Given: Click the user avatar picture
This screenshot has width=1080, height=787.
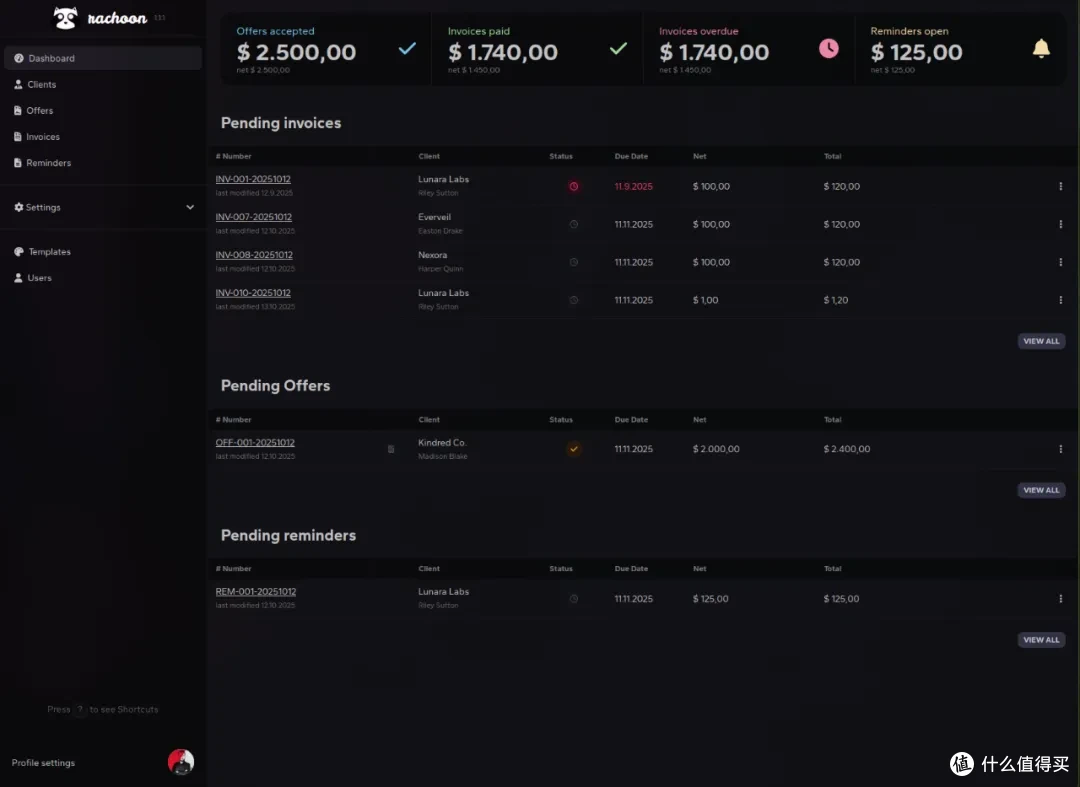Looking at the screenshot, I should point(180,762).
